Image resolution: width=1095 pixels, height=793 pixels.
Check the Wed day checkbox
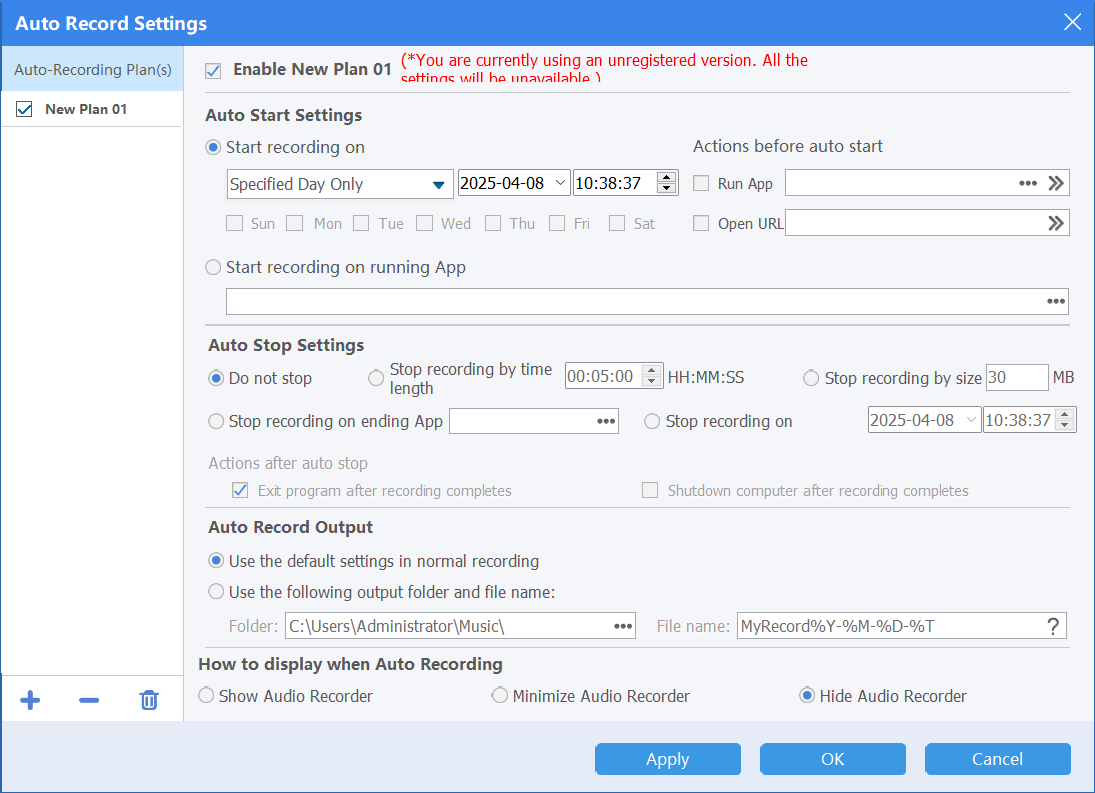point(424,223)
